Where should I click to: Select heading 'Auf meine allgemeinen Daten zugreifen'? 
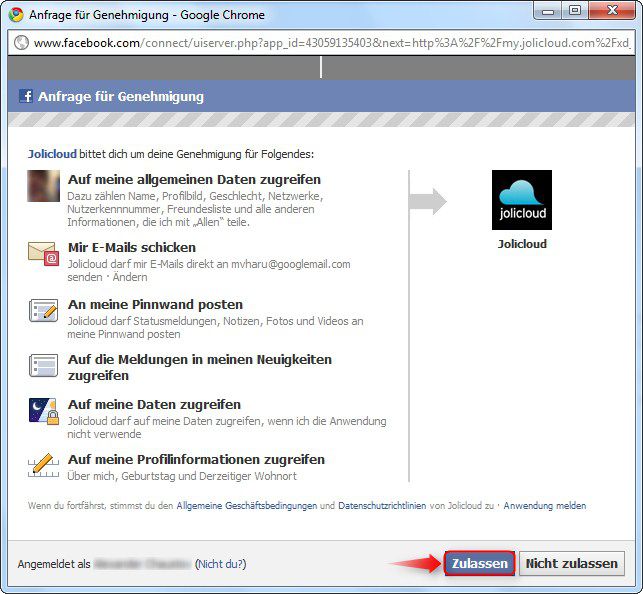pyautogui.click(x=194, y=180)
